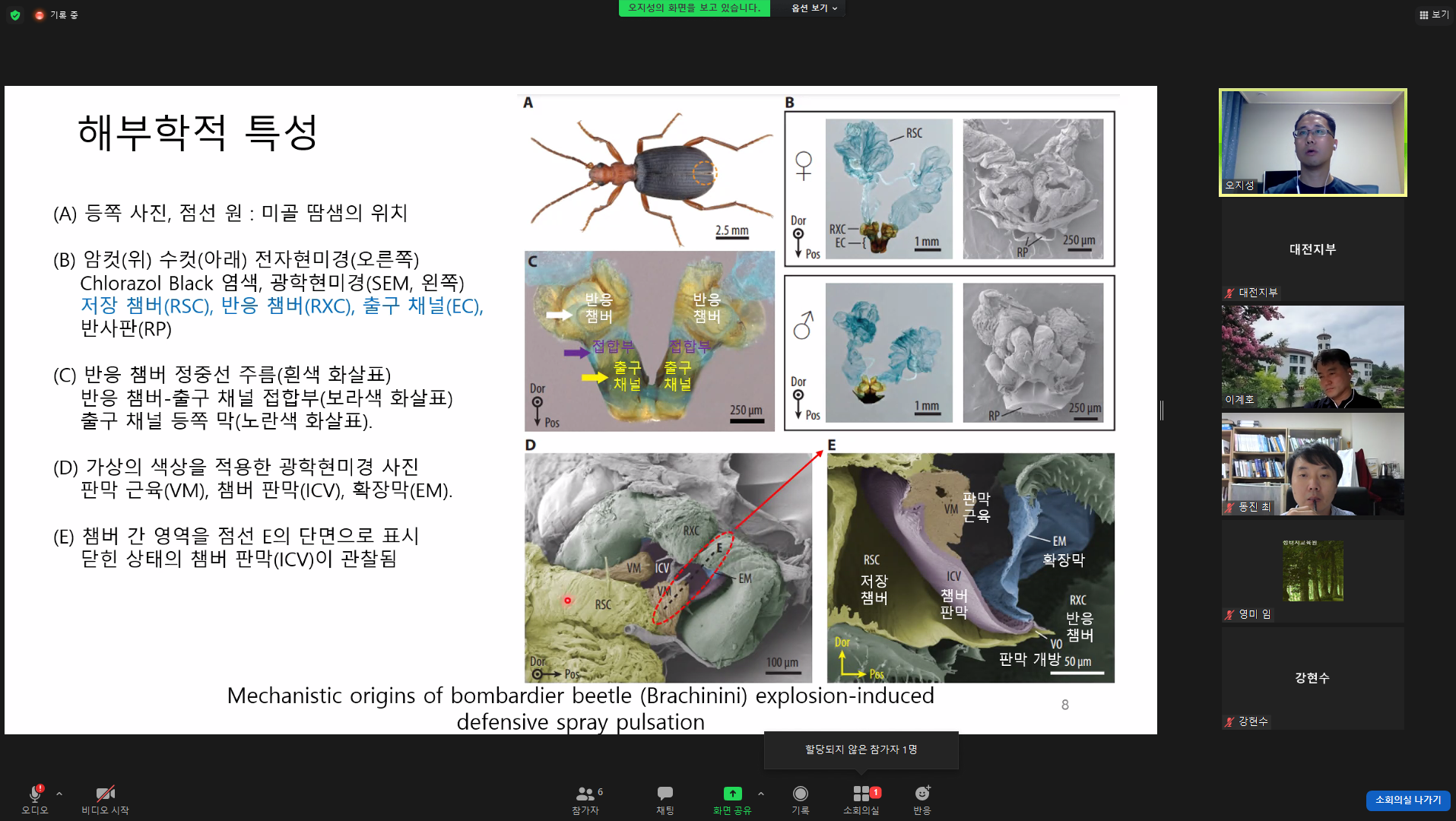Click the slide title 해부학적 특성
Viewport: 1456px width, 821px height.
coord(198,132)
